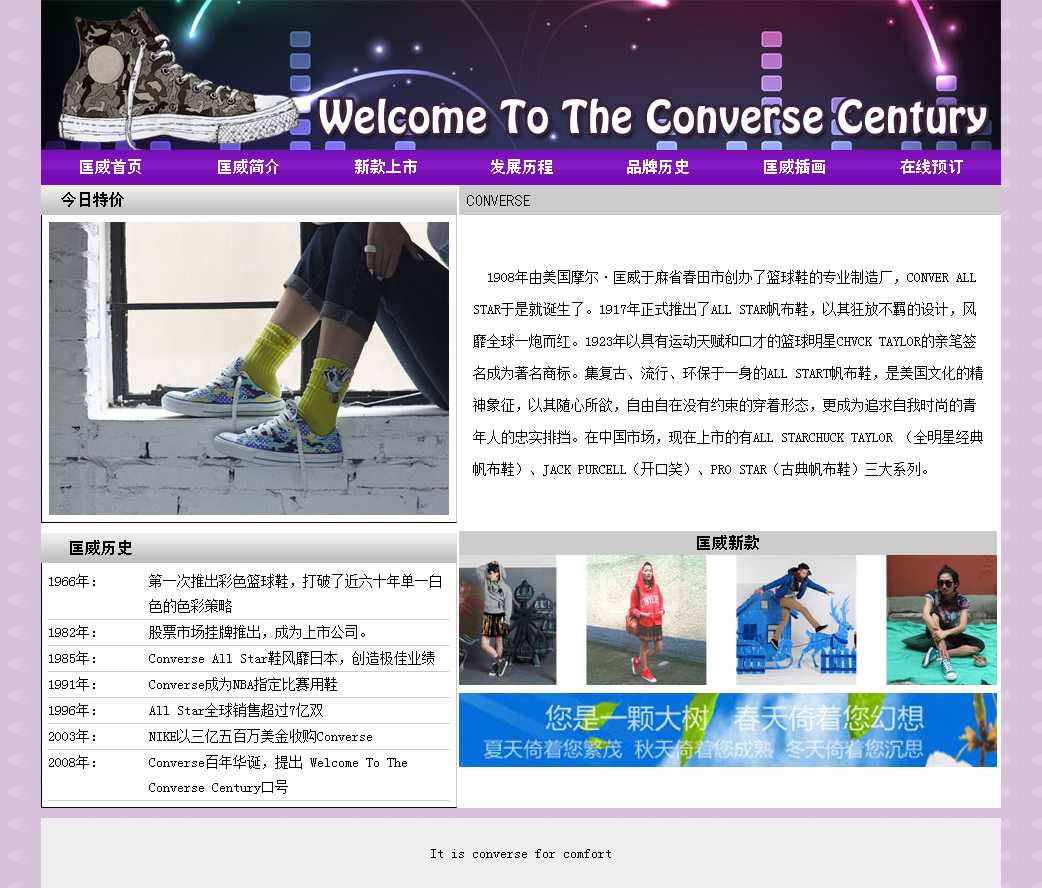Select the red hoodie model thumbnail
The width and height of the screenshot is (1042, 888).
click(646, 620)
